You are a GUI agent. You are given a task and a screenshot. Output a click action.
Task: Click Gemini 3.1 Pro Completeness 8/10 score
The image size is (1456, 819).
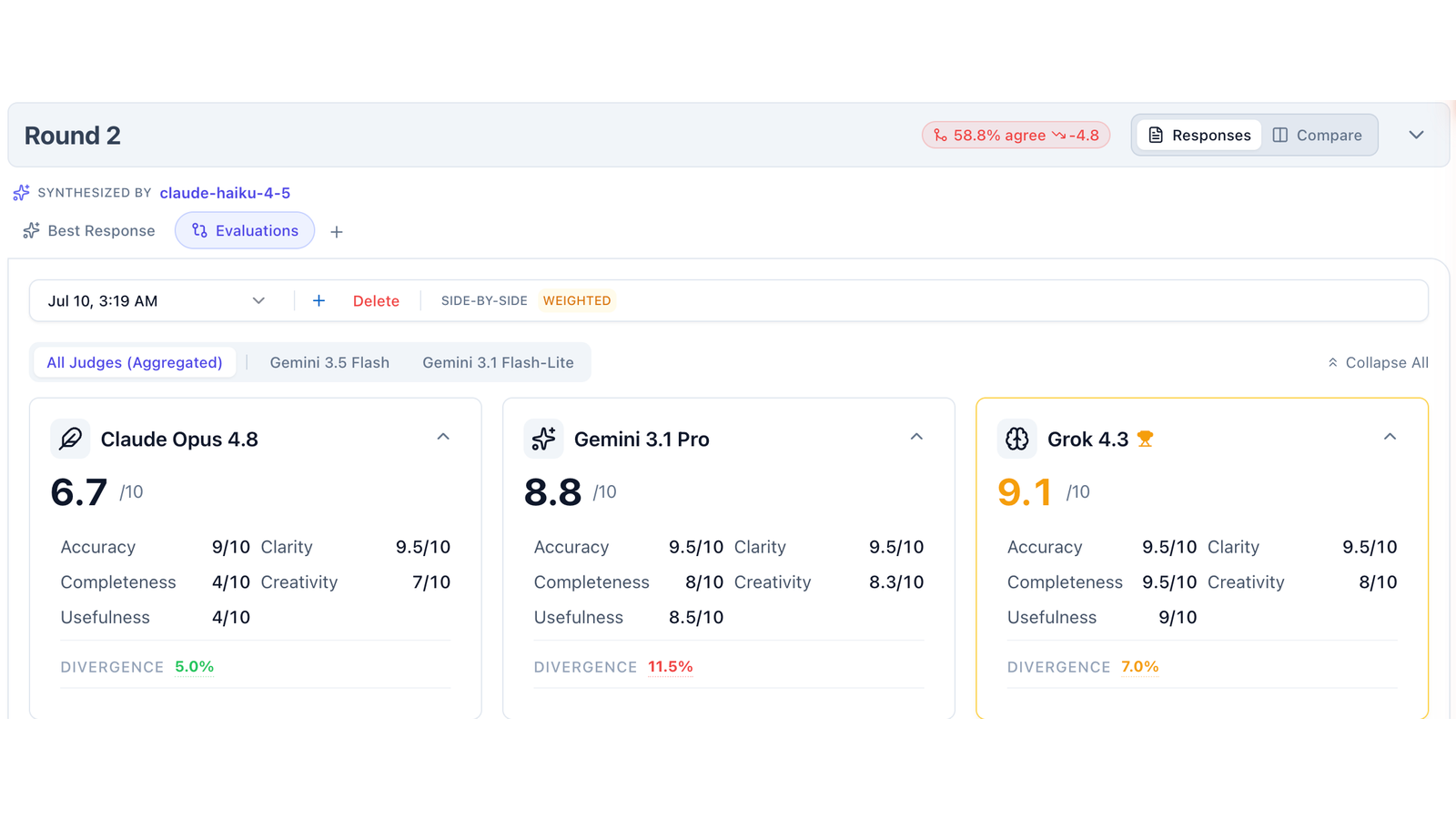(x=704, y=582)
